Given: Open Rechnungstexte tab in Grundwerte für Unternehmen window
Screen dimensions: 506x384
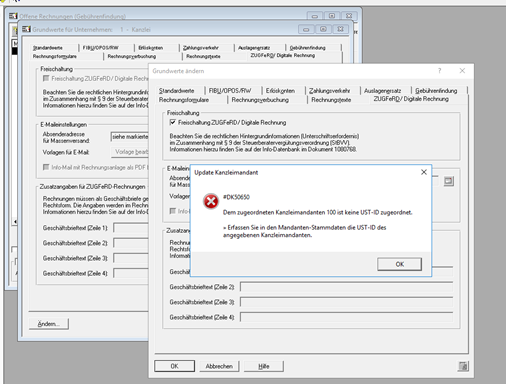Looking at the screenshot, I should (x=203, y=56).
